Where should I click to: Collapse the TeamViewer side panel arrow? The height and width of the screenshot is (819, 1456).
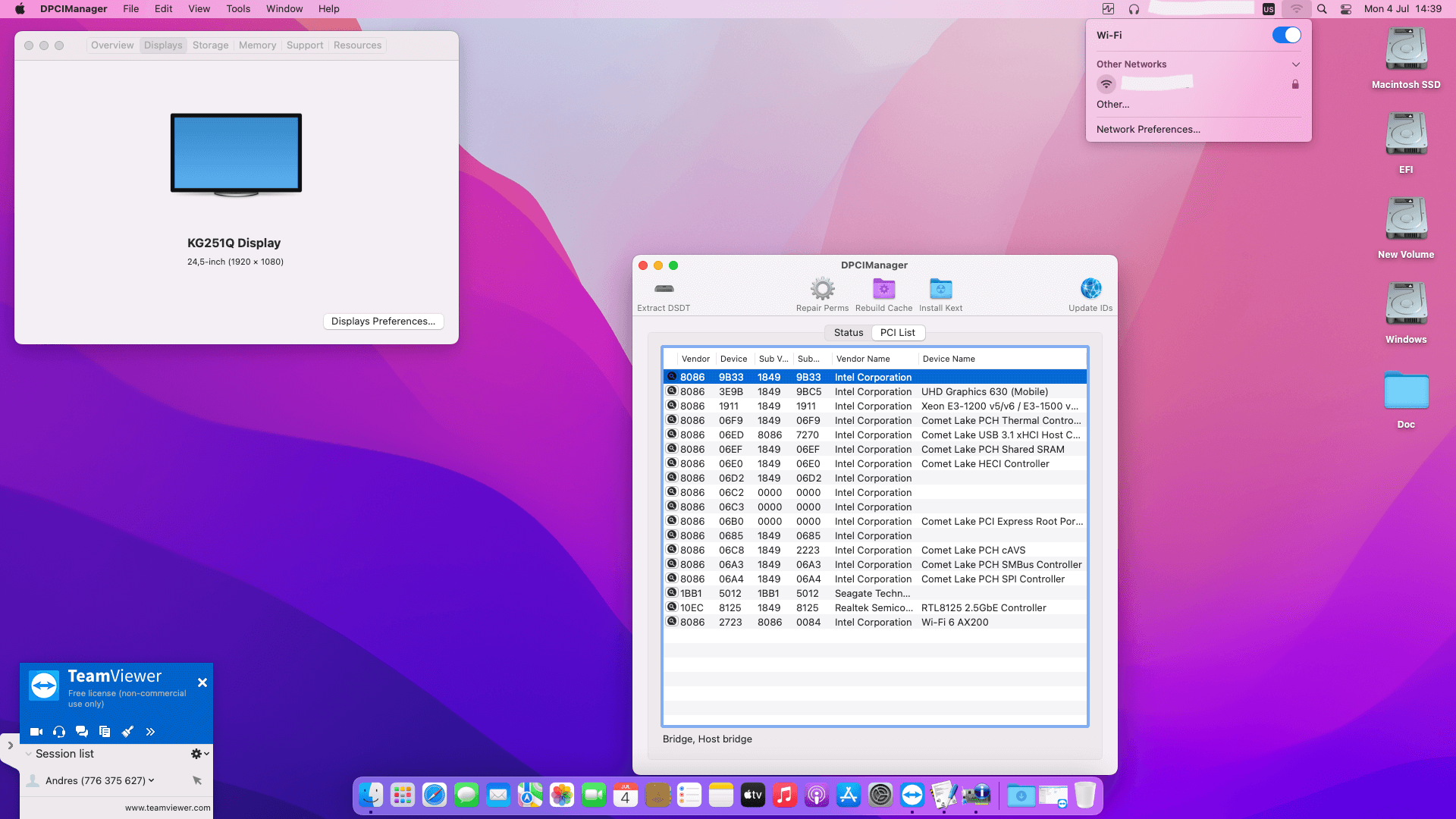[10, 745]
